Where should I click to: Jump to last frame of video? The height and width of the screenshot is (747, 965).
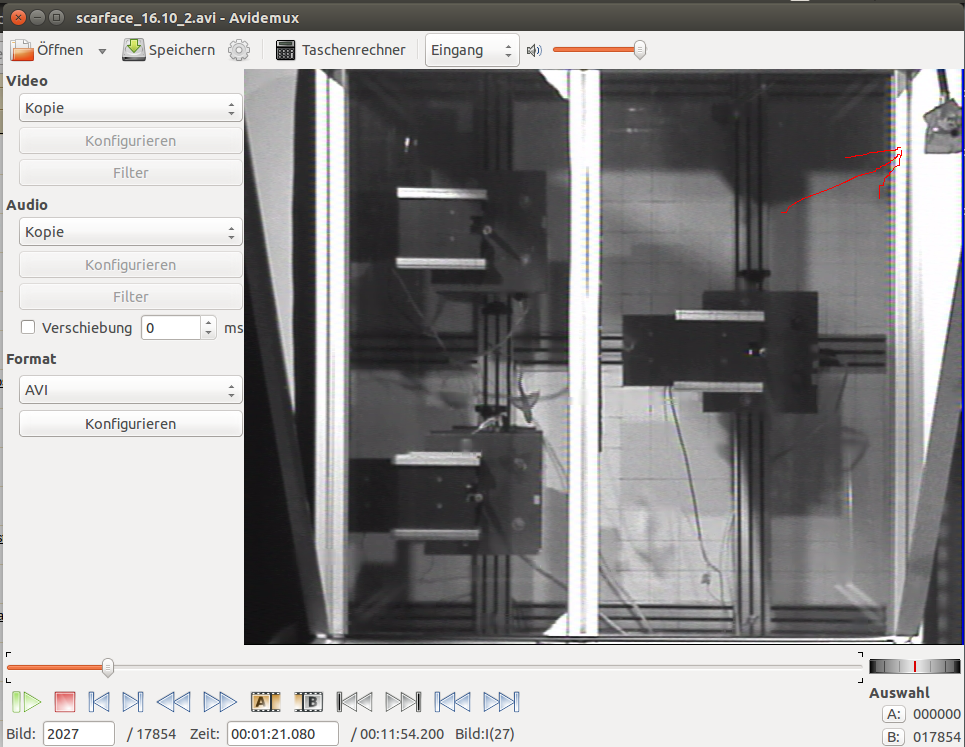(501, 702)
